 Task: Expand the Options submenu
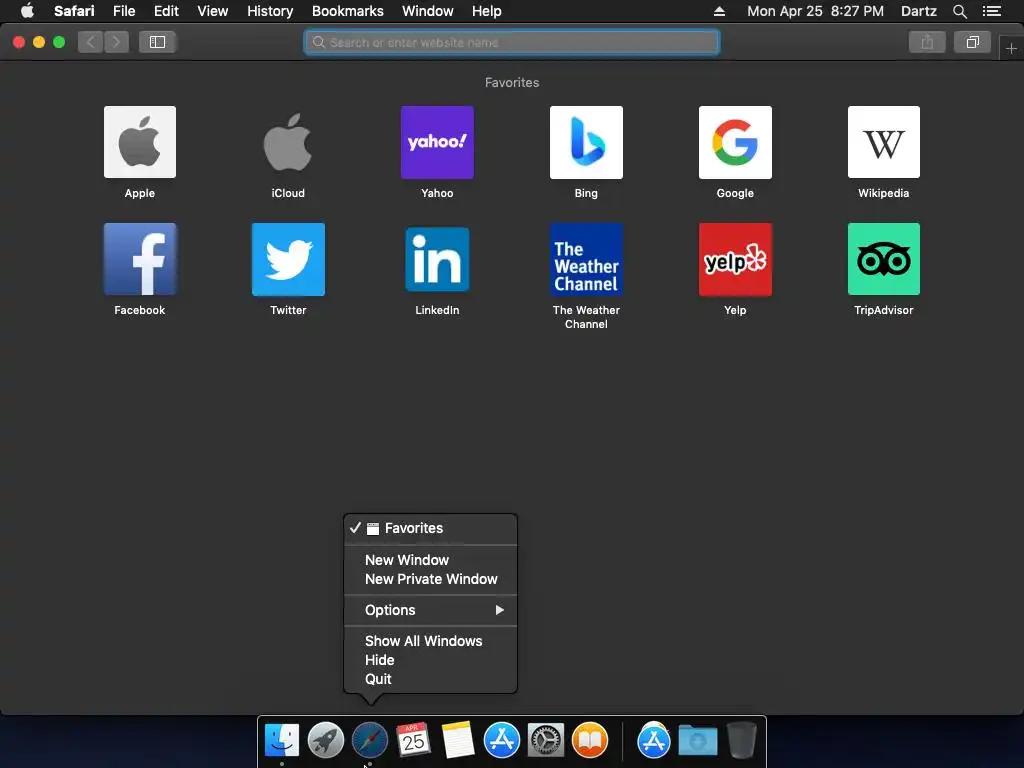pos(430,610)
